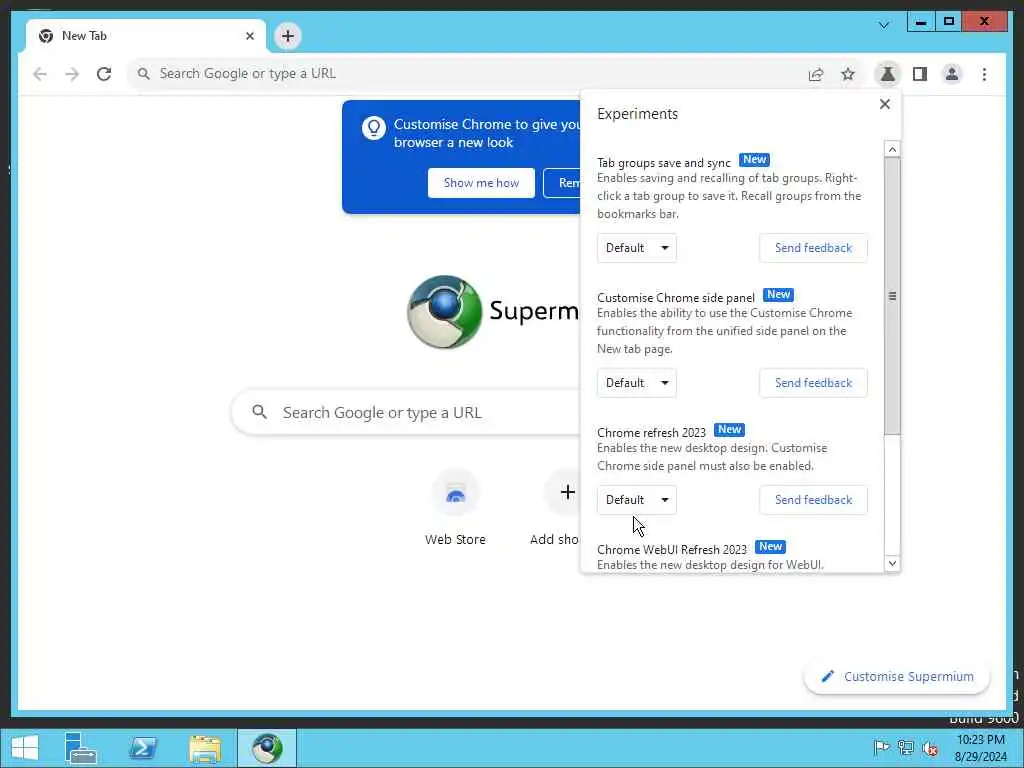This screenshot has width=1024, height=768.
Task: Toggle the Experiments flask icon
Action: [x=888, y=74]
